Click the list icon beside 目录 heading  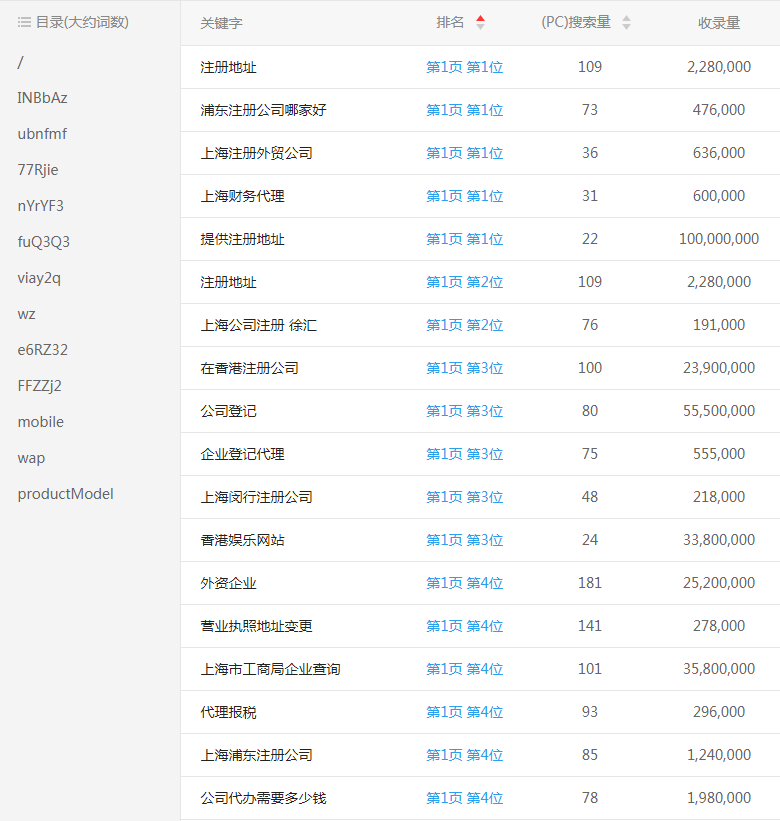[24, 22]
